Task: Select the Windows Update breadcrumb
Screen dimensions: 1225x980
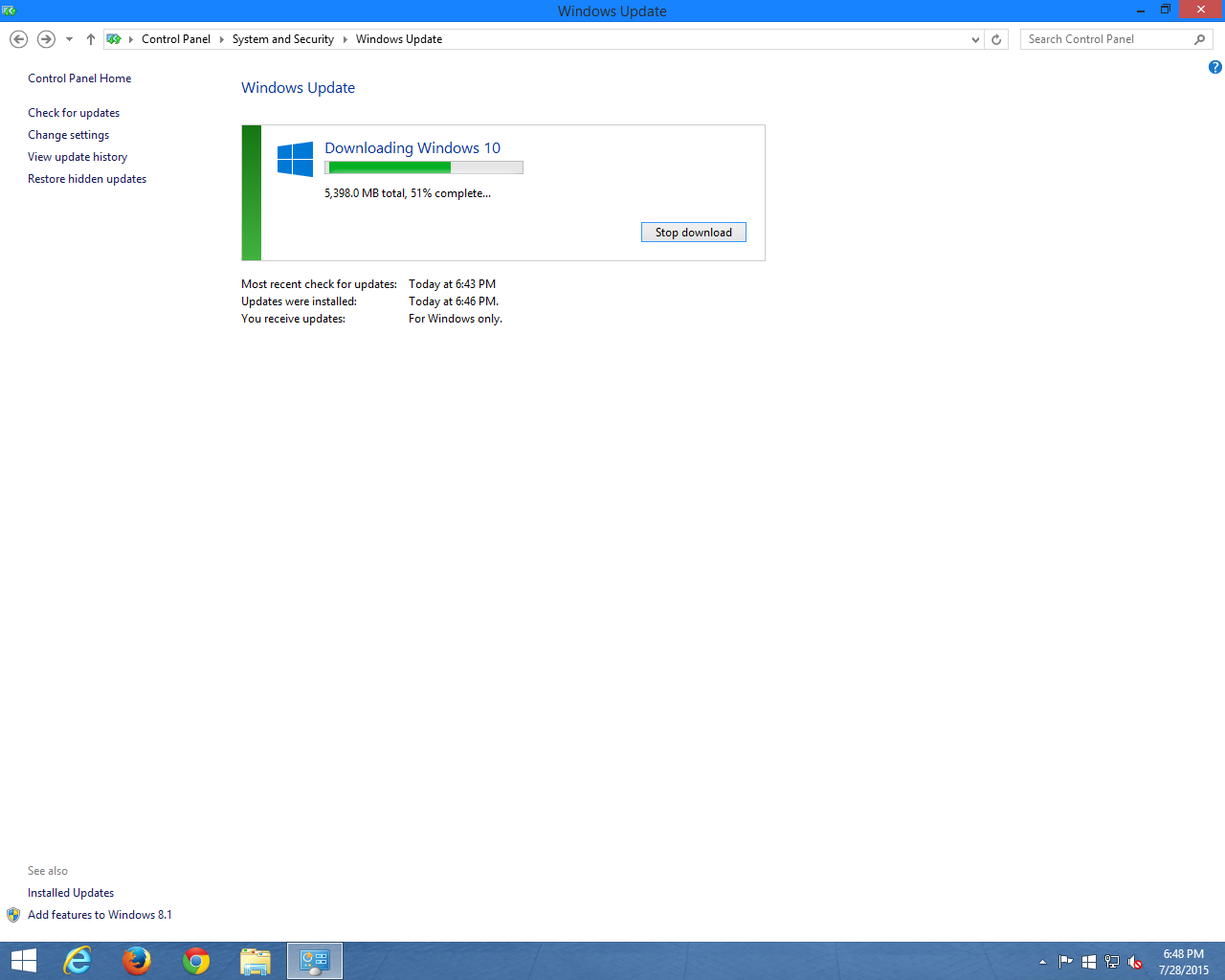Action: [399, 39]
